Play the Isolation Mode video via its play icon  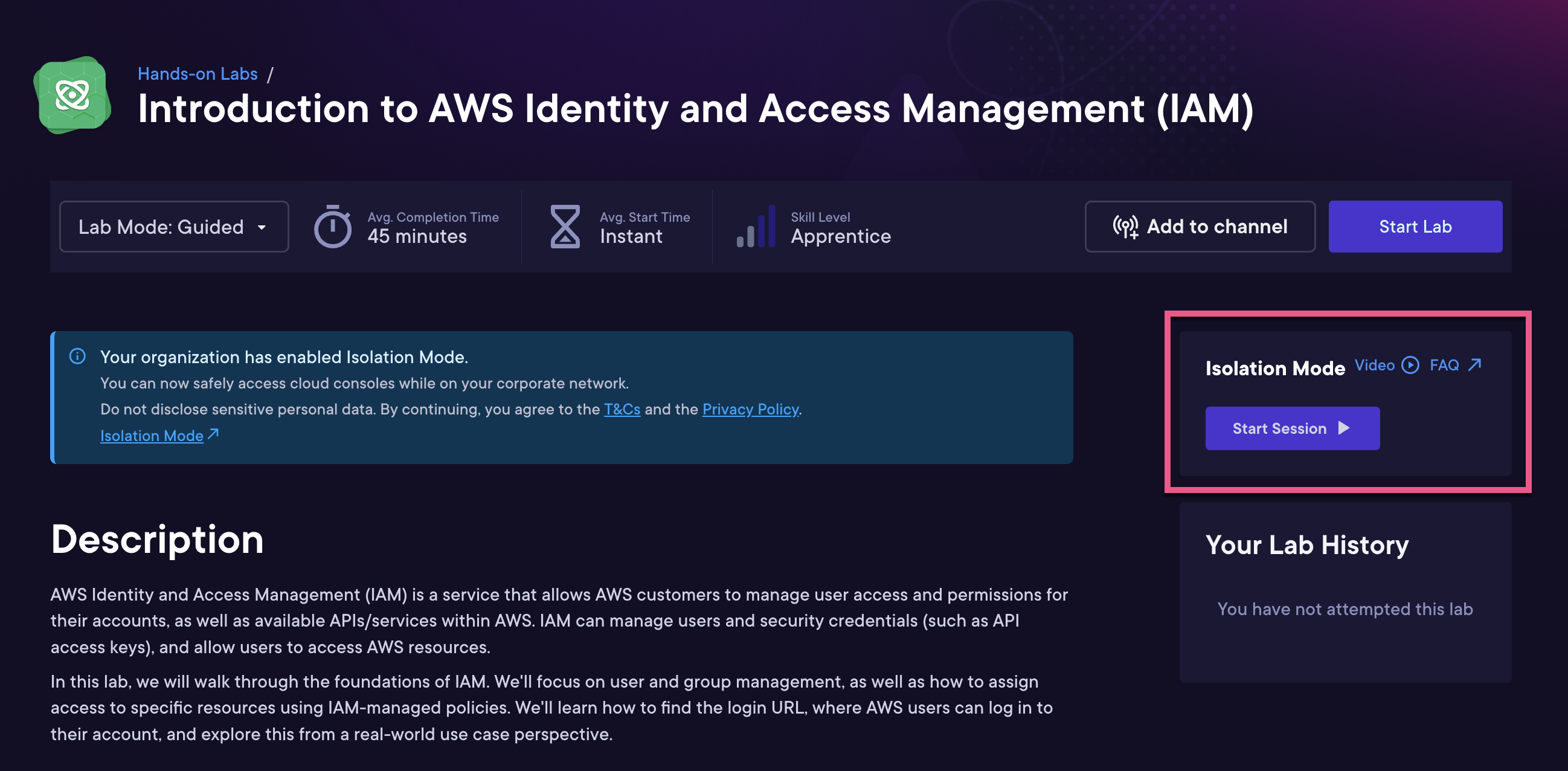pyautogui.click(x=1411, y=366)
